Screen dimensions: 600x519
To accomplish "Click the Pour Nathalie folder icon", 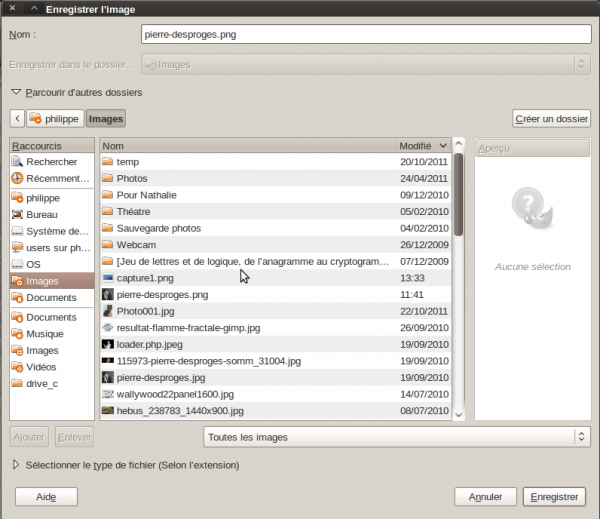I will point(108,195).
